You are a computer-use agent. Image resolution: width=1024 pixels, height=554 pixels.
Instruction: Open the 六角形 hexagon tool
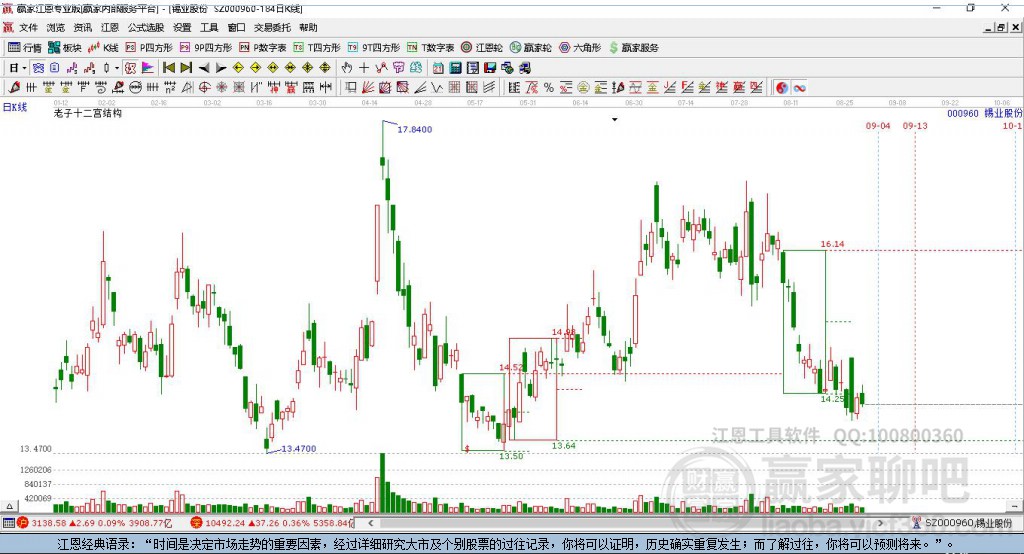coord(580,48)
